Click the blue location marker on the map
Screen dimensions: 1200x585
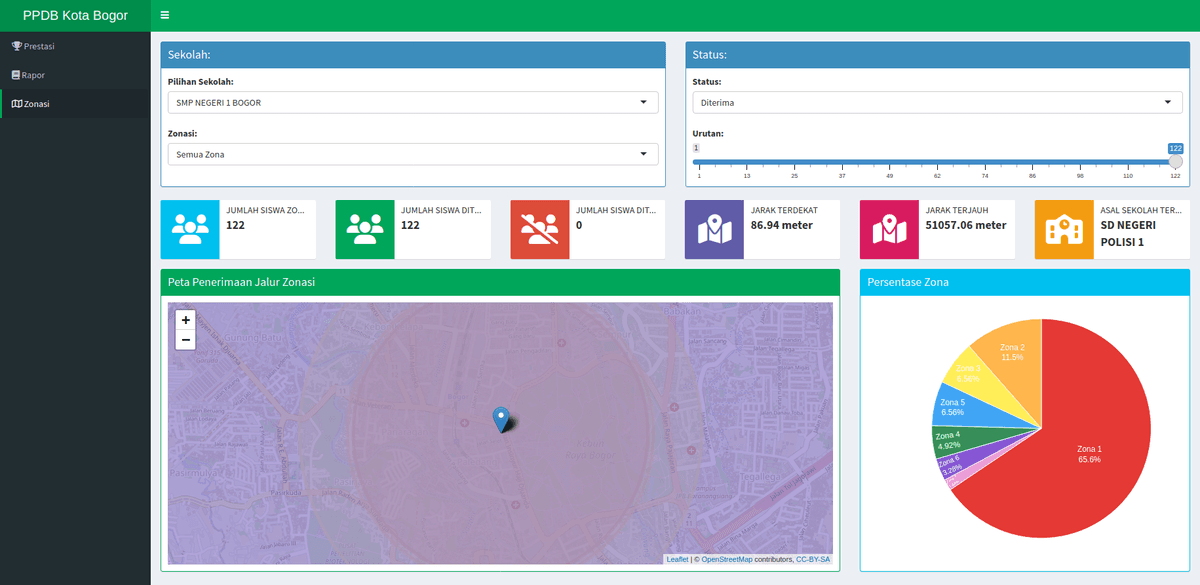[501, 420]
